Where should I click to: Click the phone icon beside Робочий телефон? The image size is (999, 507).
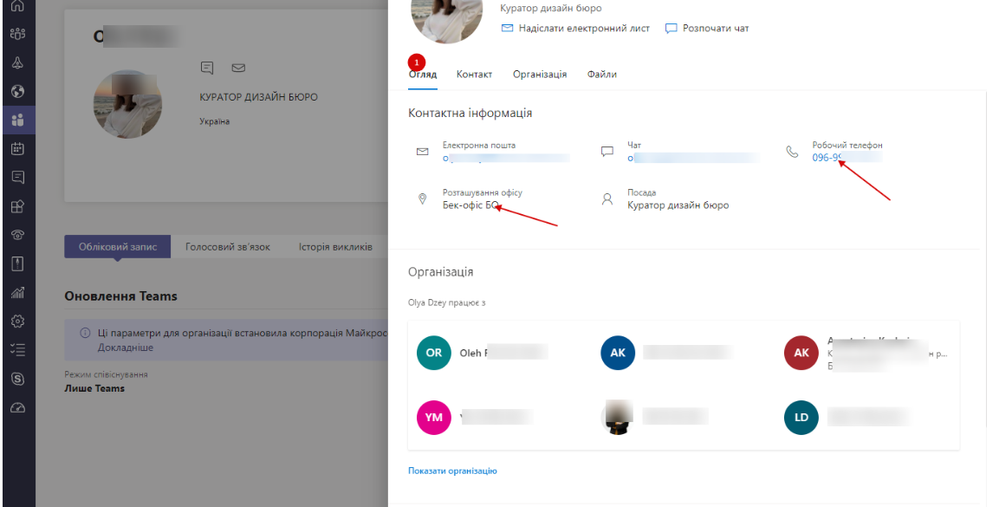(x=792, y=152)
